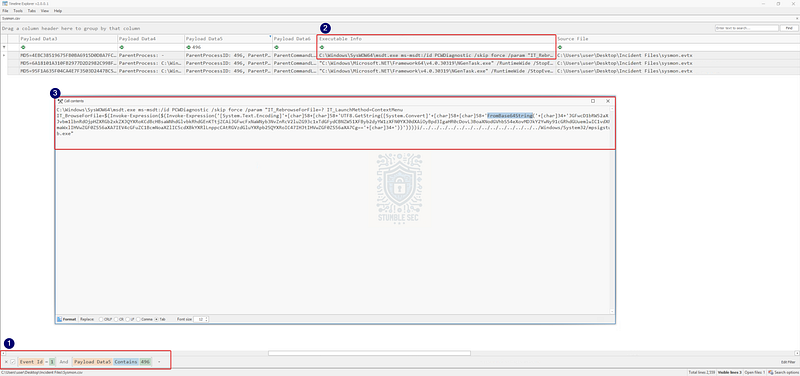The image size is (800, 376).
Task: Click the Payload Data6 column header
Action: 294,39
